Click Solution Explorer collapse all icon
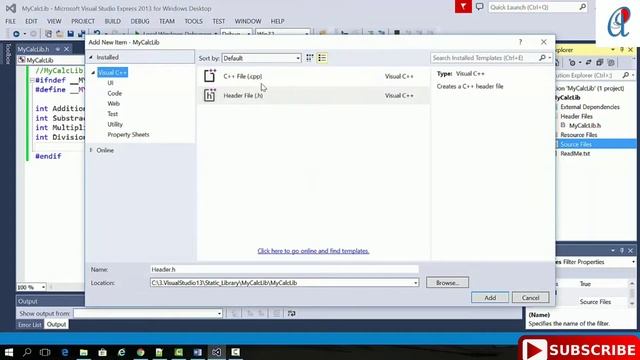Screen dimensions: 640x360 pyautogui.click(x=600, y=63)
